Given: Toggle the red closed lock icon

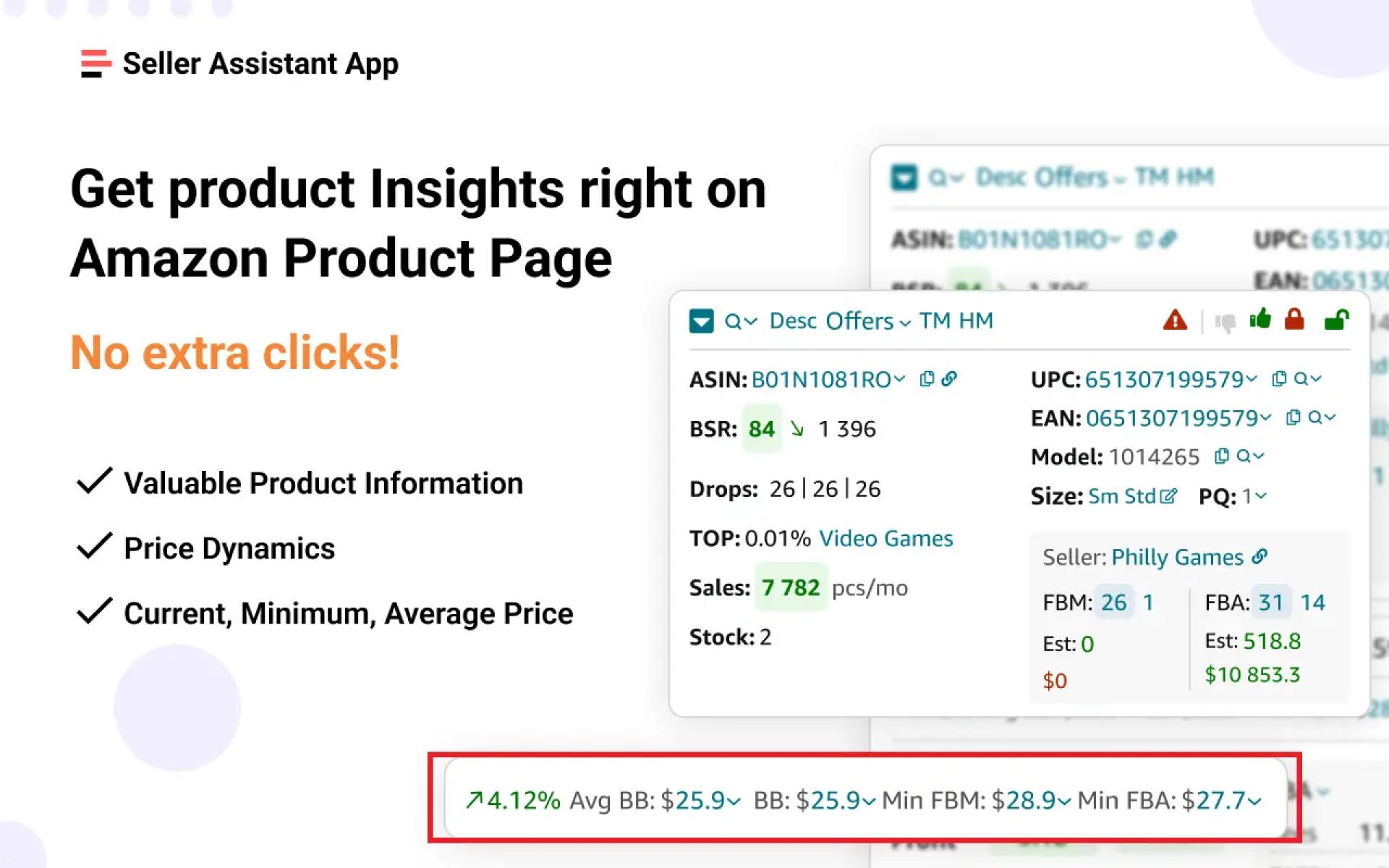Looking at the screenshot, I should pos(1295,320).
